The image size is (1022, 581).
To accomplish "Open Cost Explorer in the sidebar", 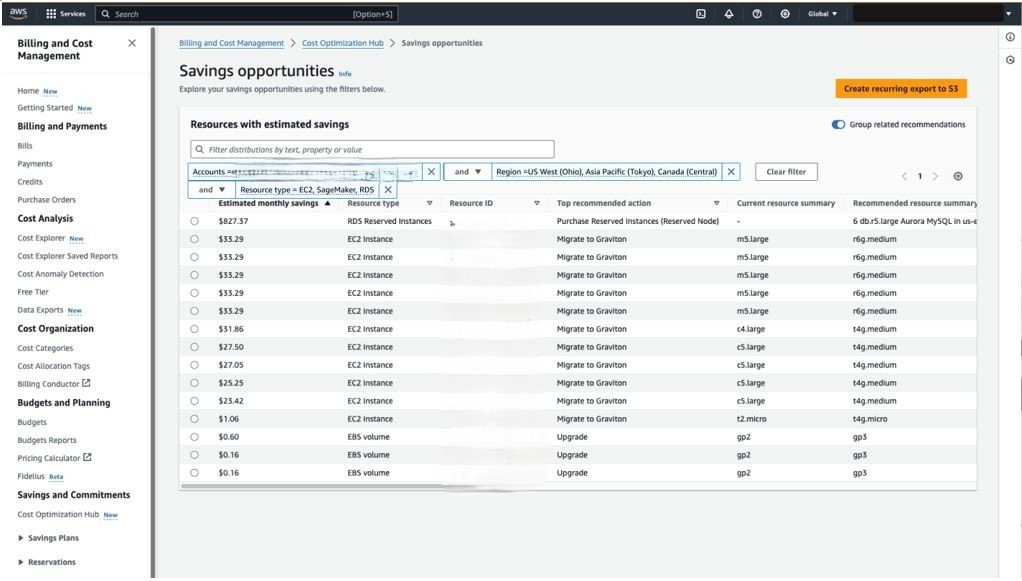I will pos(41,238).
